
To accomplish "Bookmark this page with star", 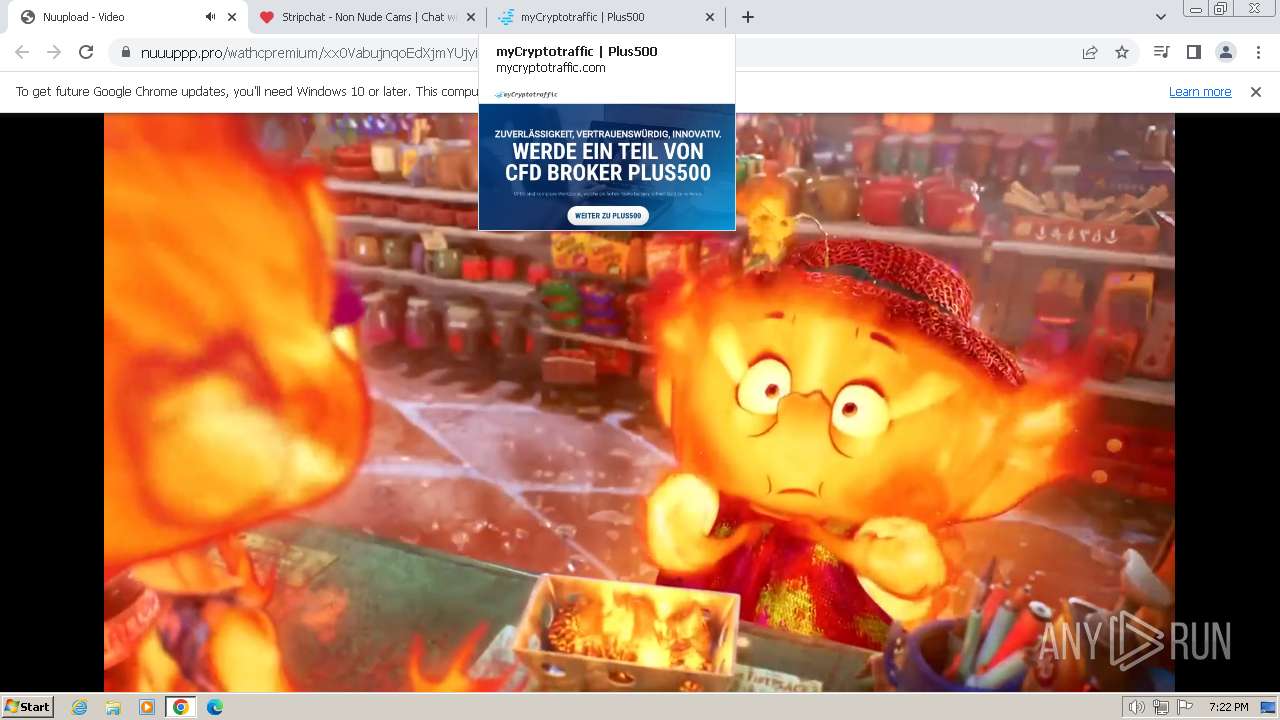I will click(1122, 53).
